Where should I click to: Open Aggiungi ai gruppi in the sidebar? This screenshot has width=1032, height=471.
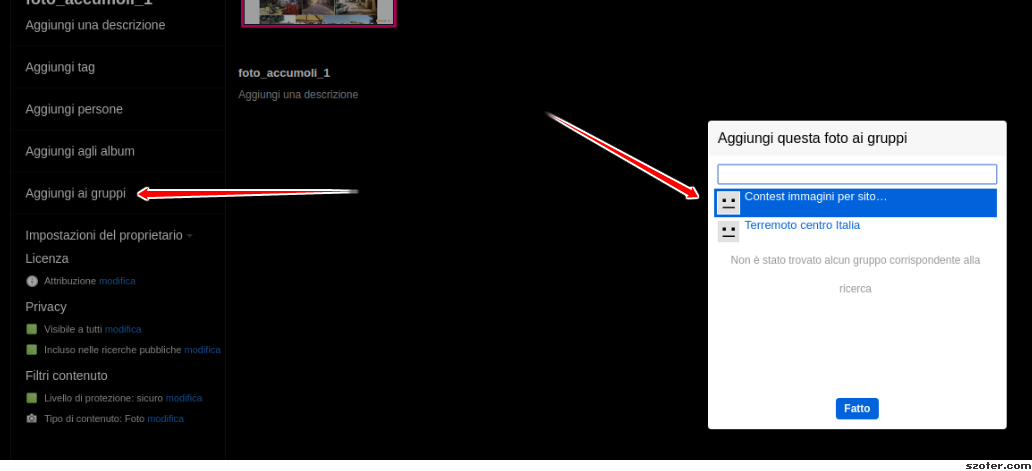[x=75, y=193]
